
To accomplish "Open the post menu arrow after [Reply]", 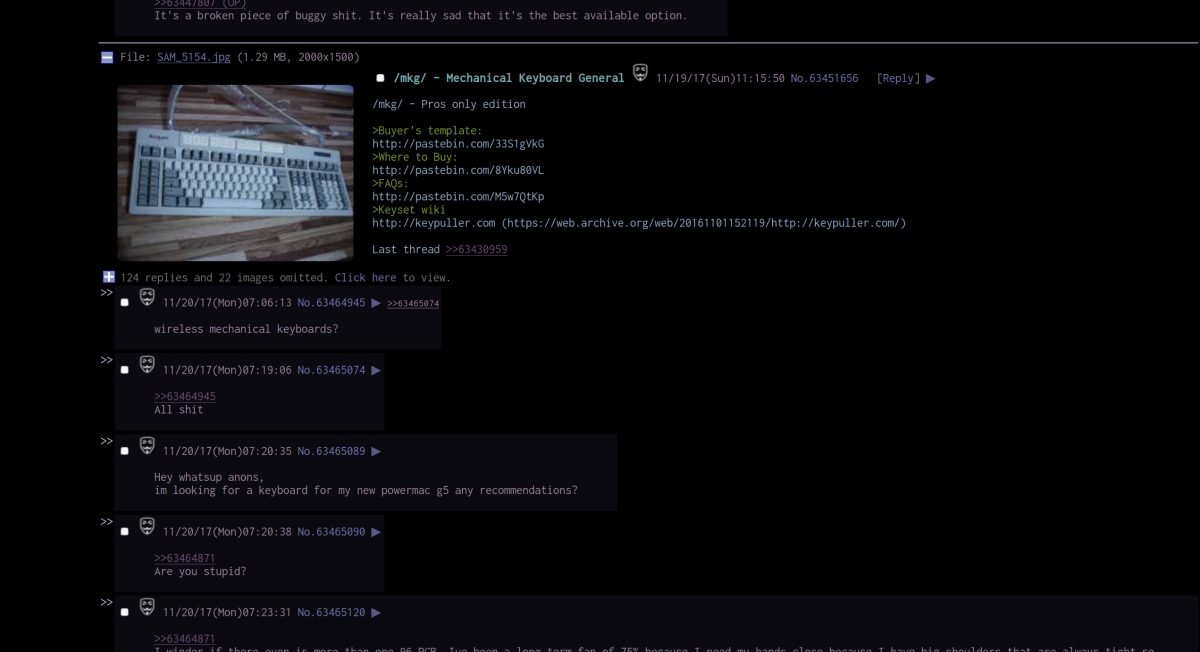I will [x=930, y=78].
